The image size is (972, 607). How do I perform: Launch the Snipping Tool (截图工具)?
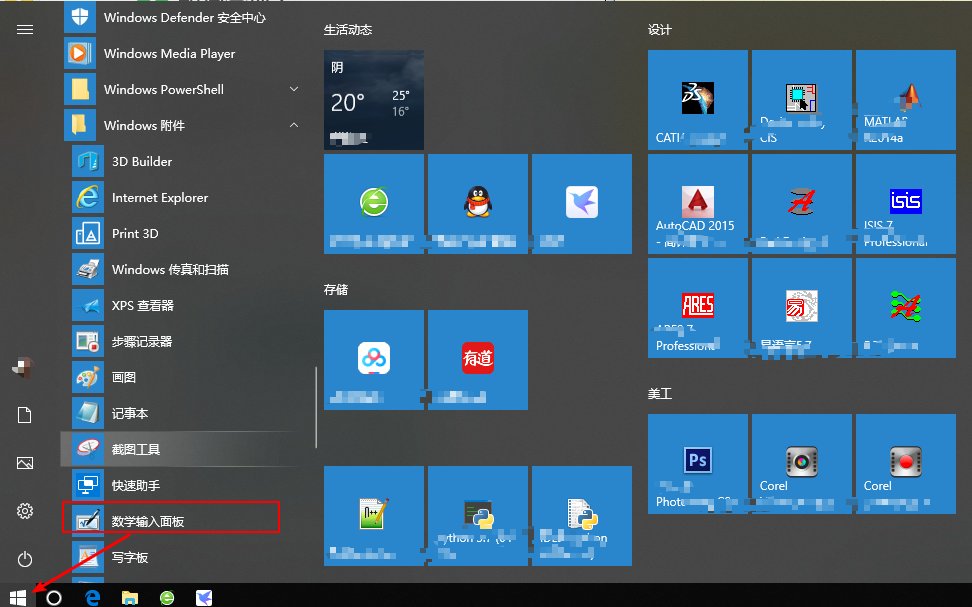(x=136, y=449)
